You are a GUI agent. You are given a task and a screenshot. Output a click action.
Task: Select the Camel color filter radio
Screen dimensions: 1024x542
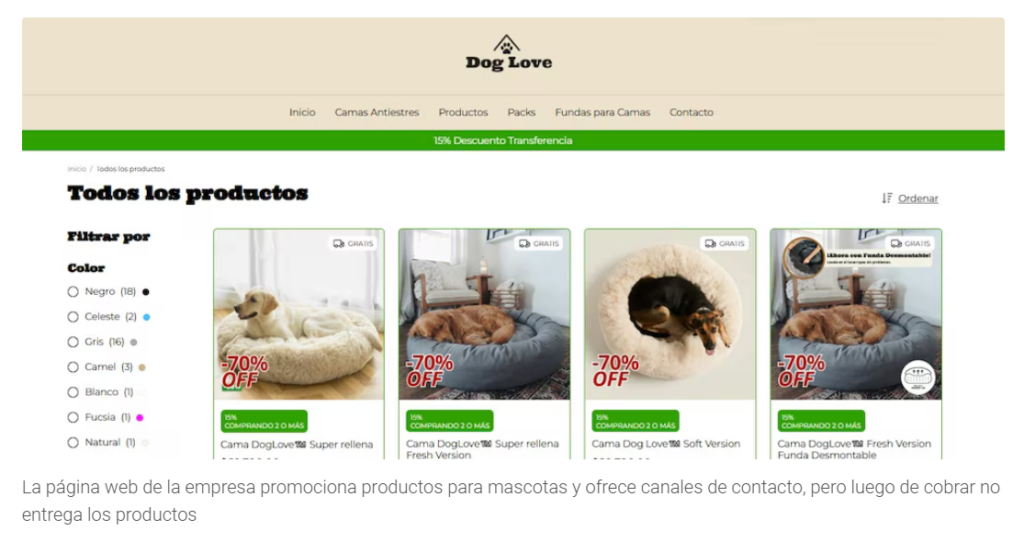click(72, 367)
